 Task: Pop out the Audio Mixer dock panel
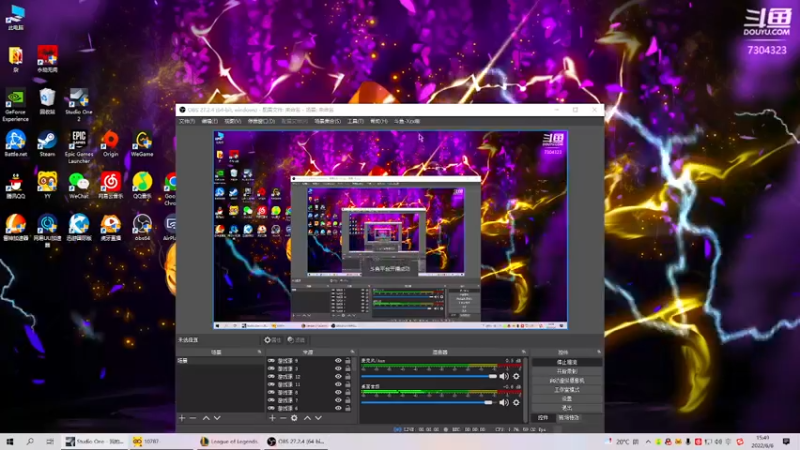click(523, 352)
